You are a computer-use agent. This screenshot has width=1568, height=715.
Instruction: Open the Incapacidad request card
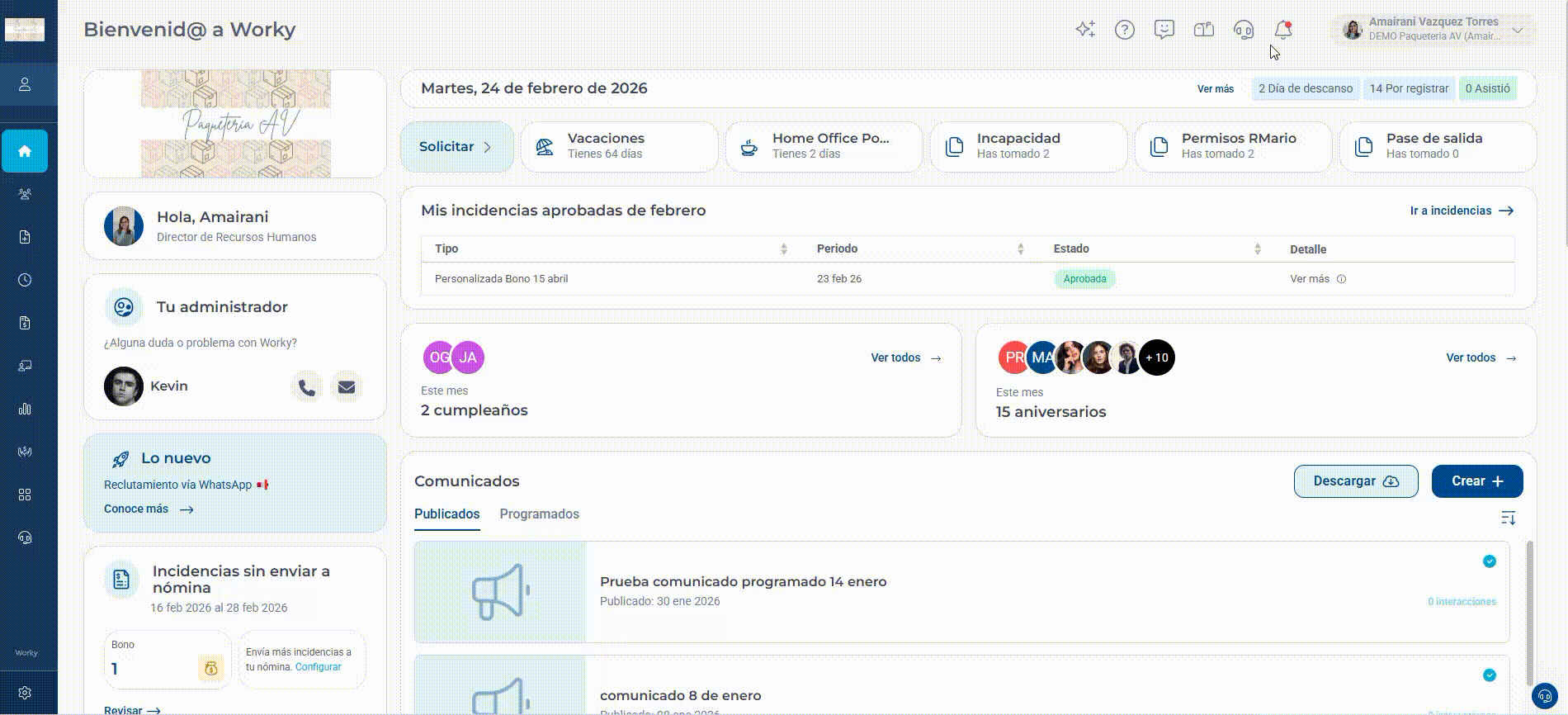[x=1029, y=147]
